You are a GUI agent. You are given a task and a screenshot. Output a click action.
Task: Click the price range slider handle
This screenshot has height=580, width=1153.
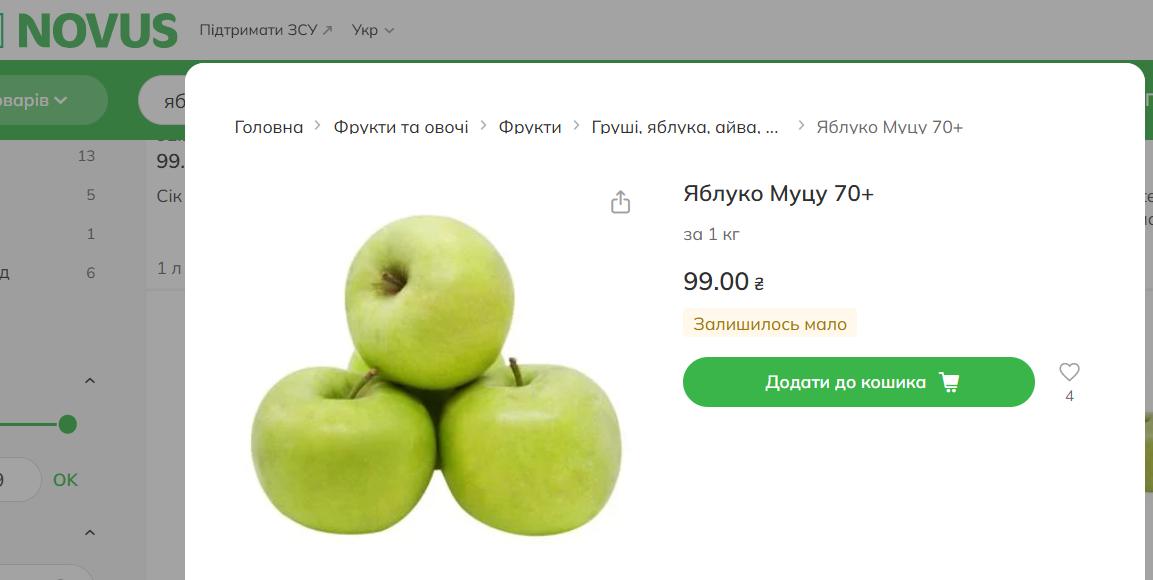point(68,424)
